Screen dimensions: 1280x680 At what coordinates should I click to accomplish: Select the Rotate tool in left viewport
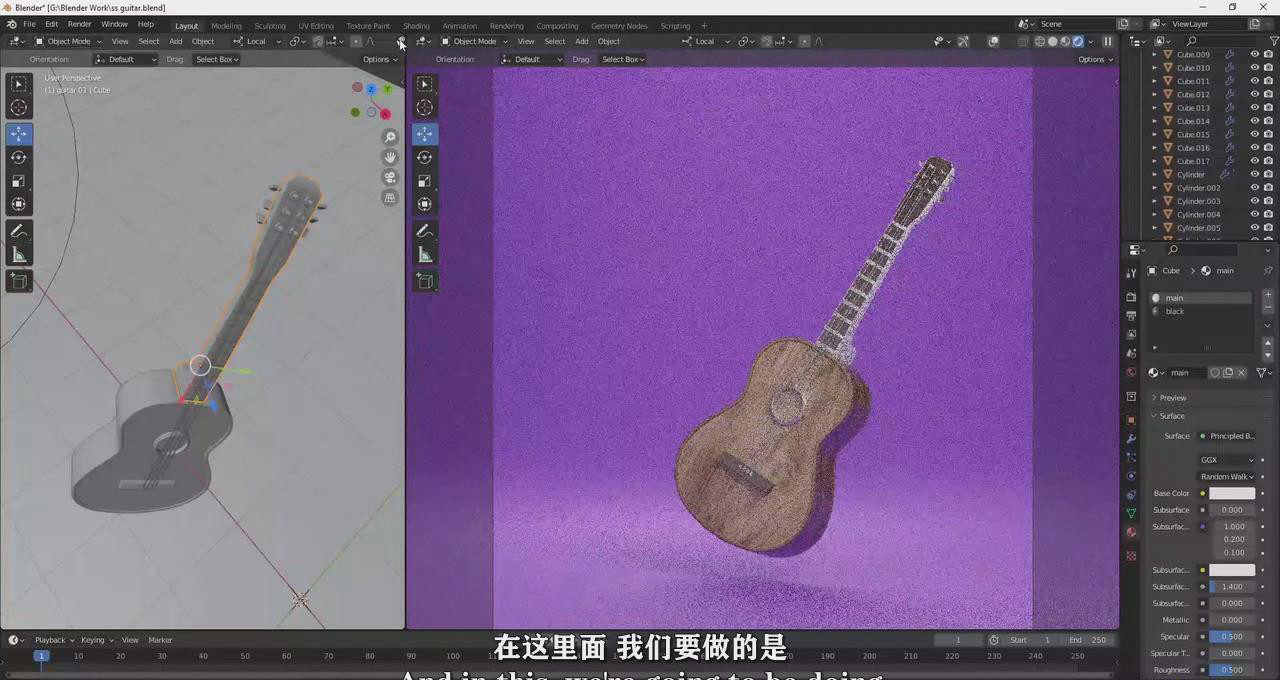(19, 157)
